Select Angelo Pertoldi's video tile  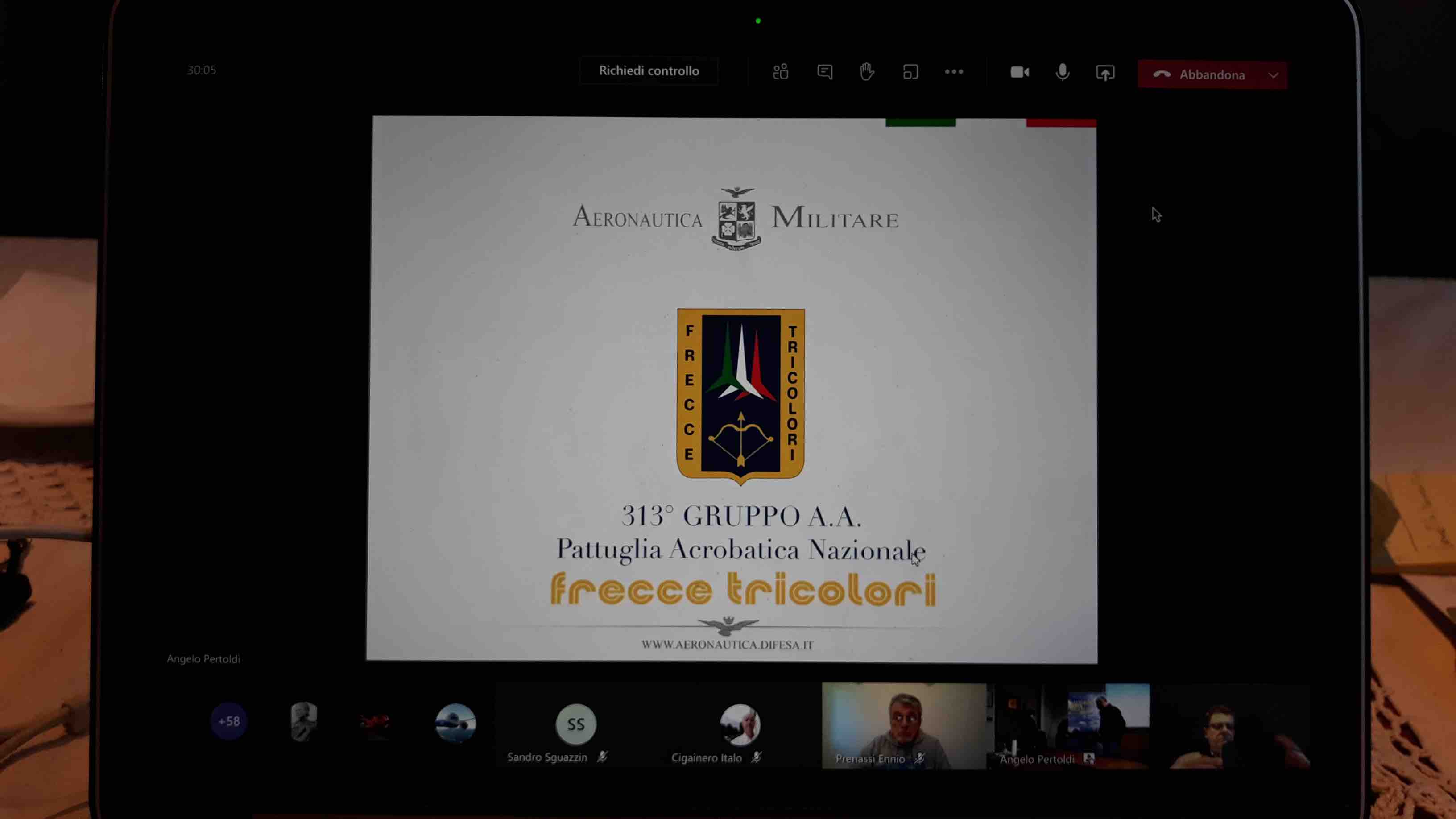tap(1072, 726)
